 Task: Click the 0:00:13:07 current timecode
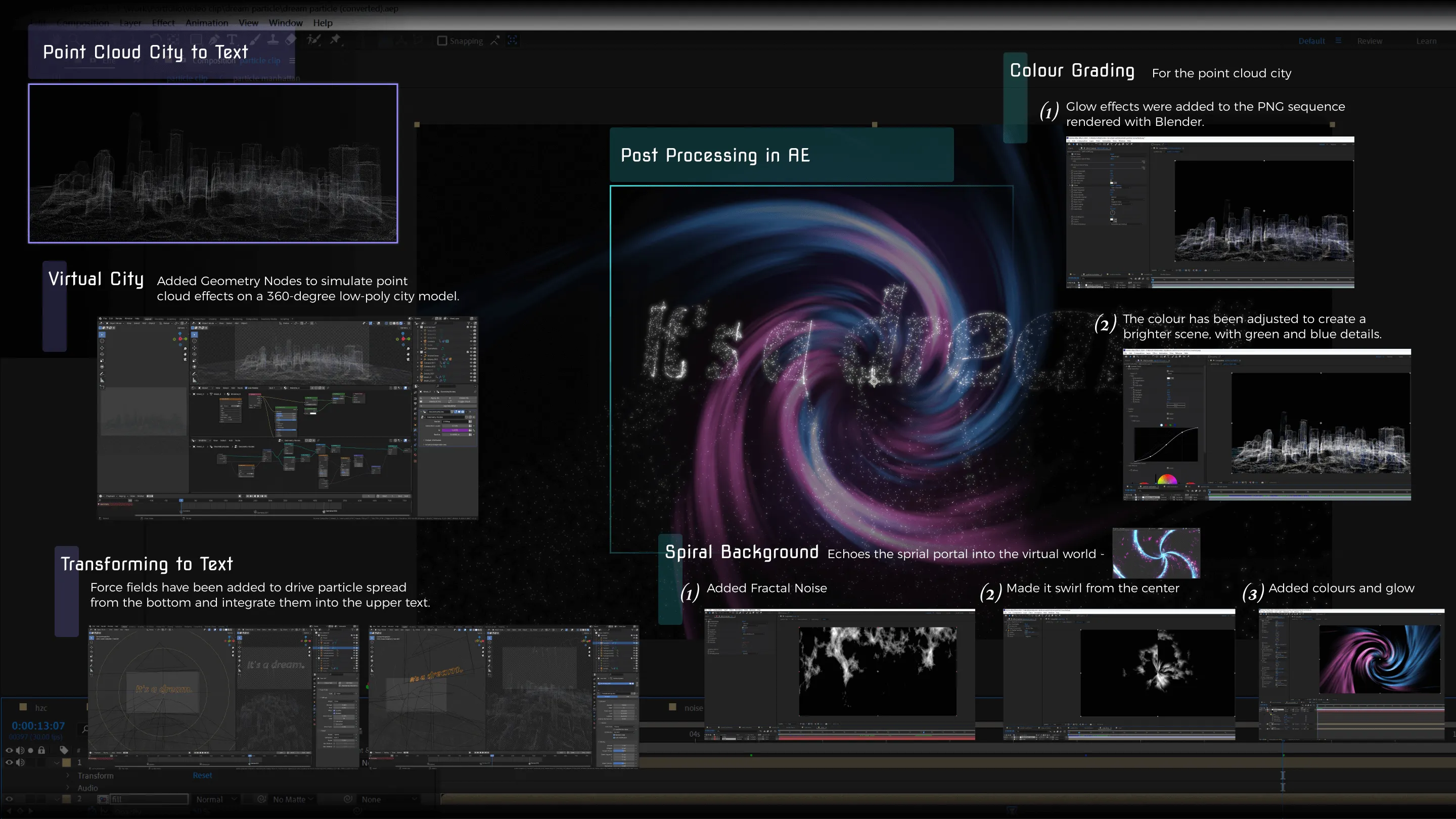(38, 726)
